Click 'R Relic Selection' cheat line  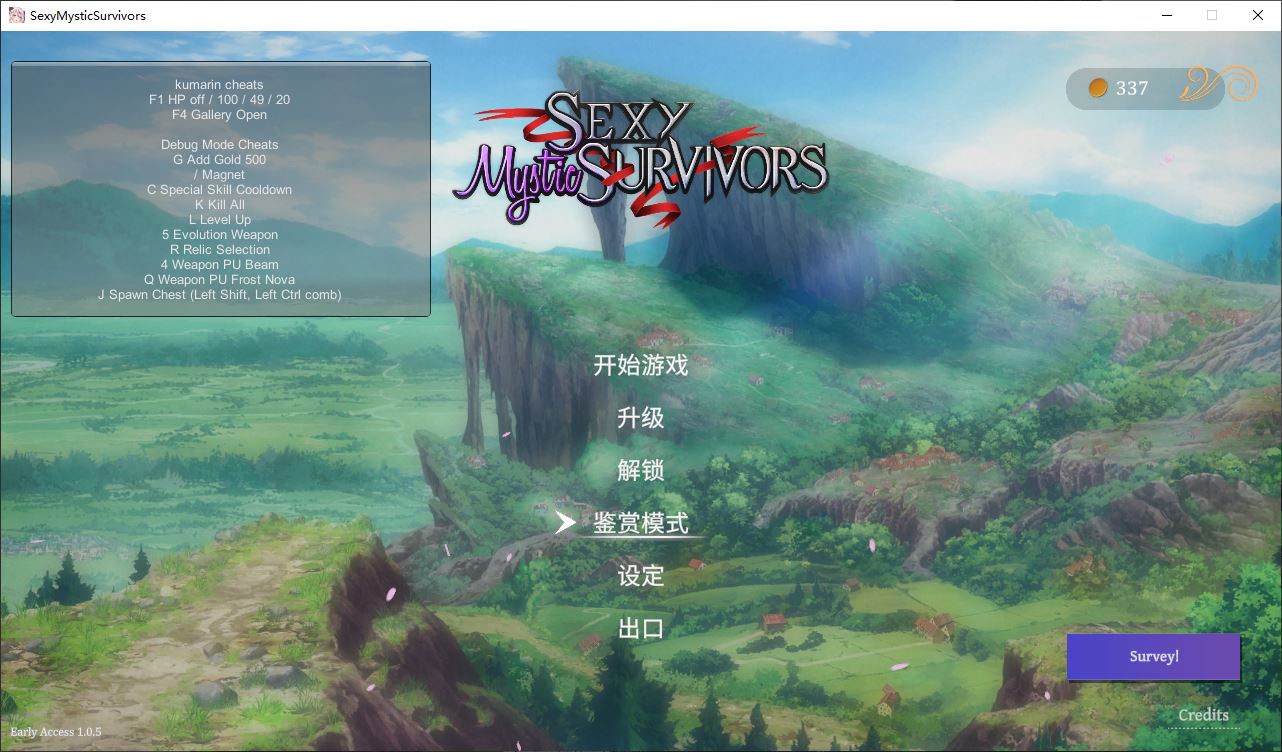[x=220, y=250]
